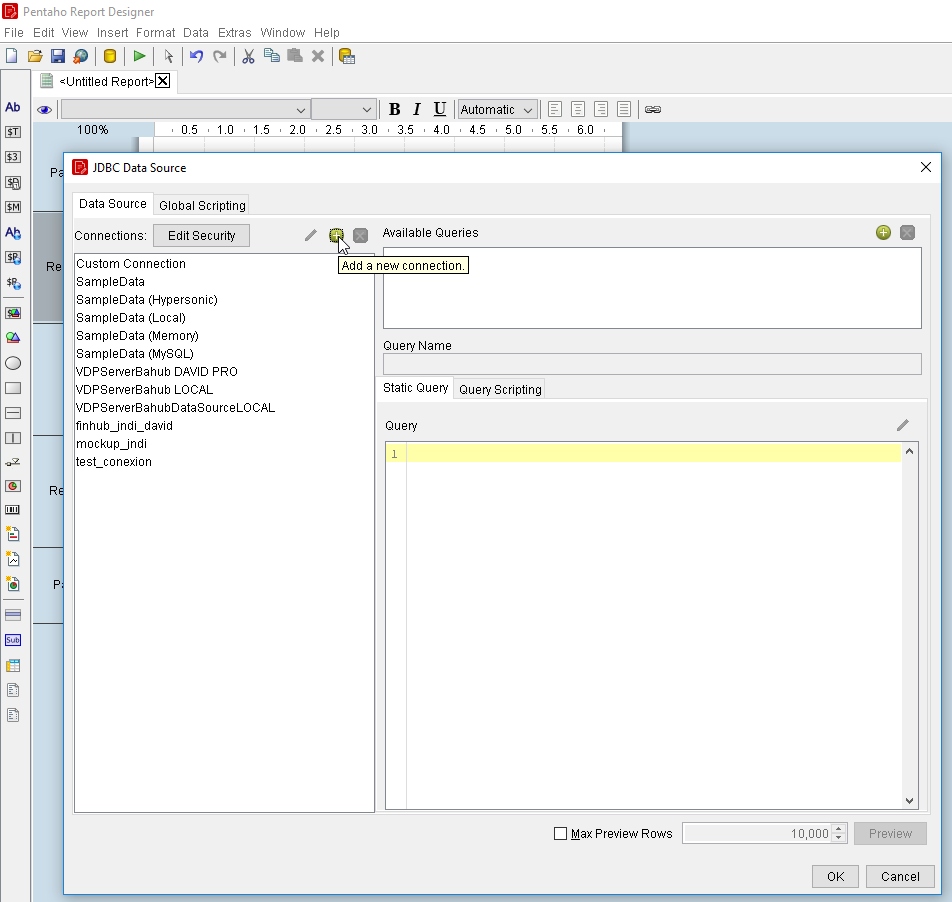Run the report preview with green play icon
The height and width of the screenshot is (902, 952).
139,56
